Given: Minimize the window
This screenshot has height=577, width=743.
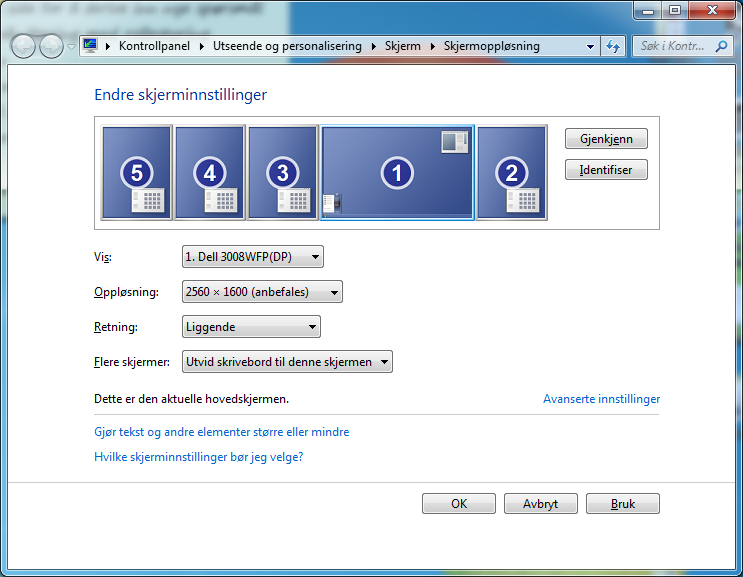Looking at the screenshot, I should click(x=648, y=10).
